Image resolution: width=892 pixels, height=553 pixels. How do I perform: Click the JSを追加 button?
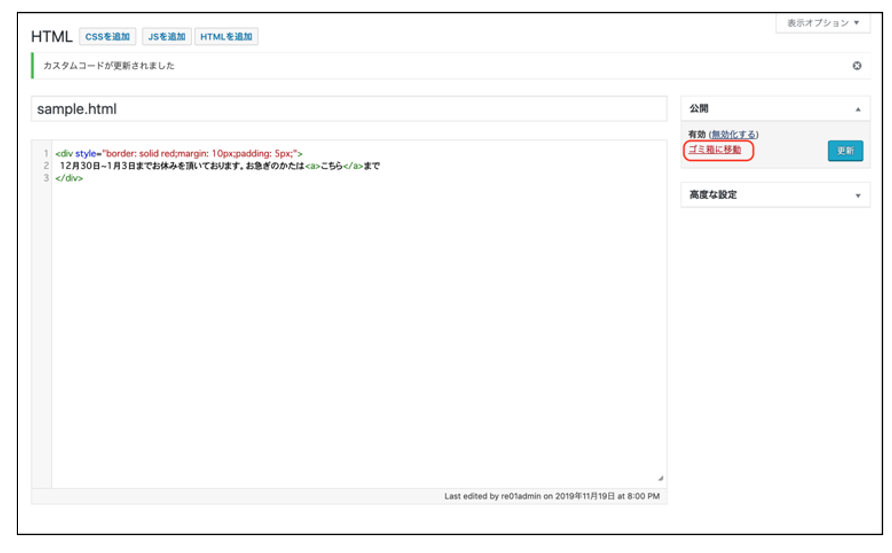[166, 37]
